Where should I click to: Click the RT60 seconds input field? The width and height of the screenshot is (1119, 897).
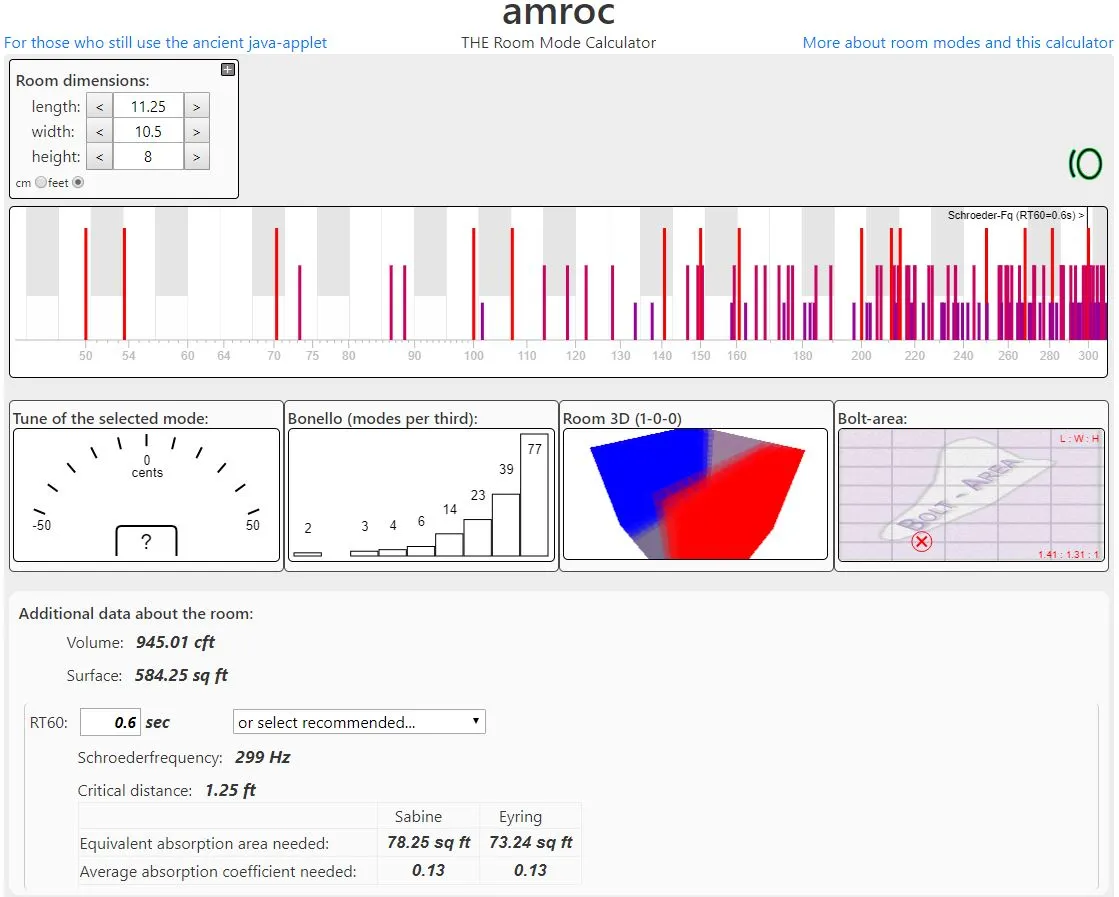tap(110, 722)
